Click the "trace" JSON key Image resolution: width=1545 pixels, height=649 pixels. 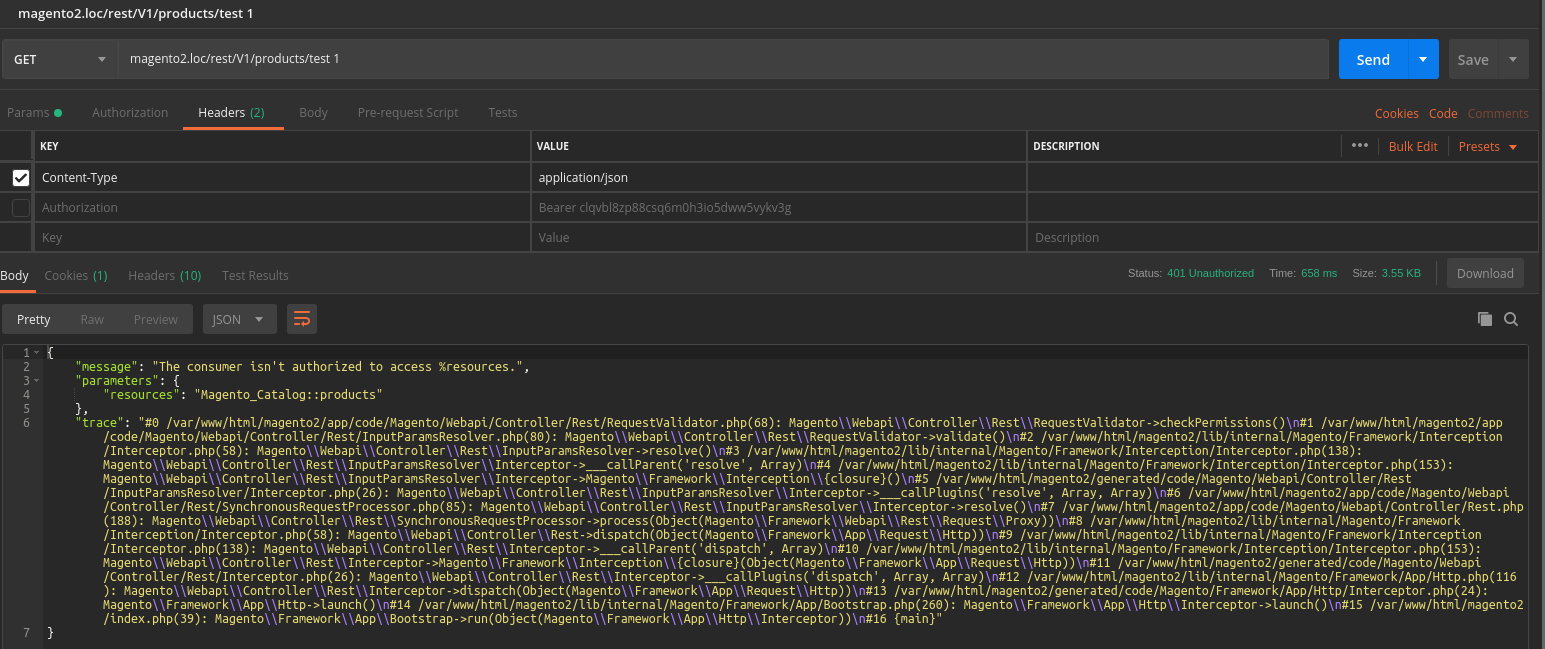pos(99,423)
